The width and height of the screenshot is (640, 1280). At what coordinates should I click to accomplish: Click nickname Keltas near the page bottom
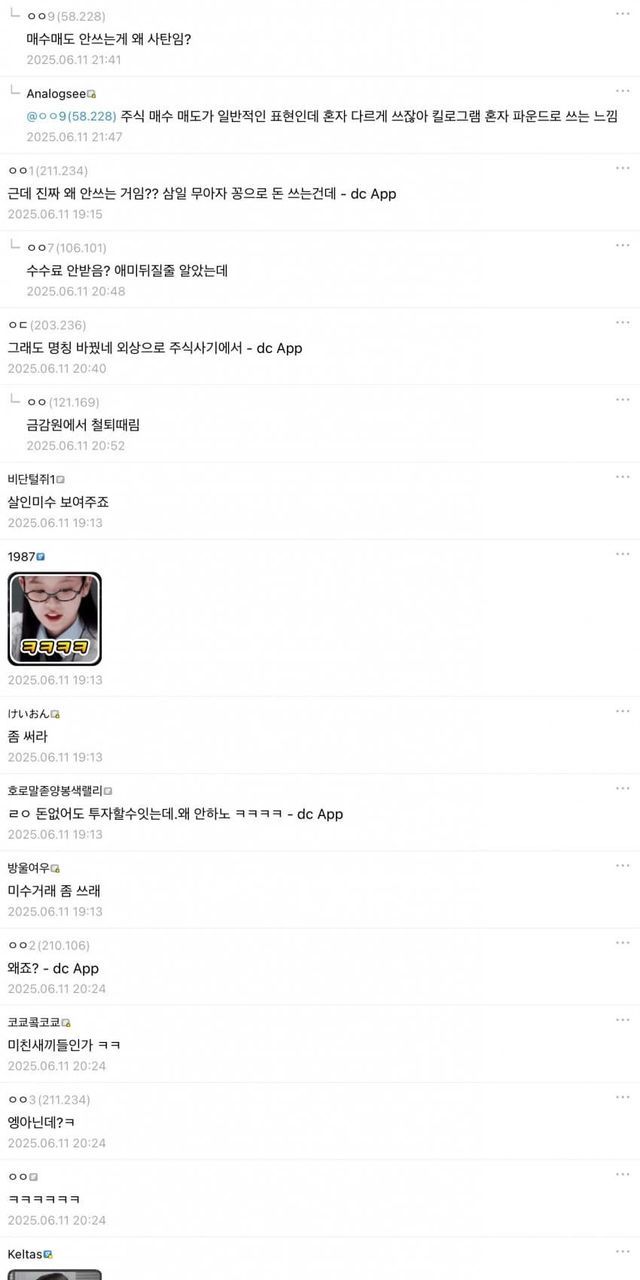tap(24, 1253)
